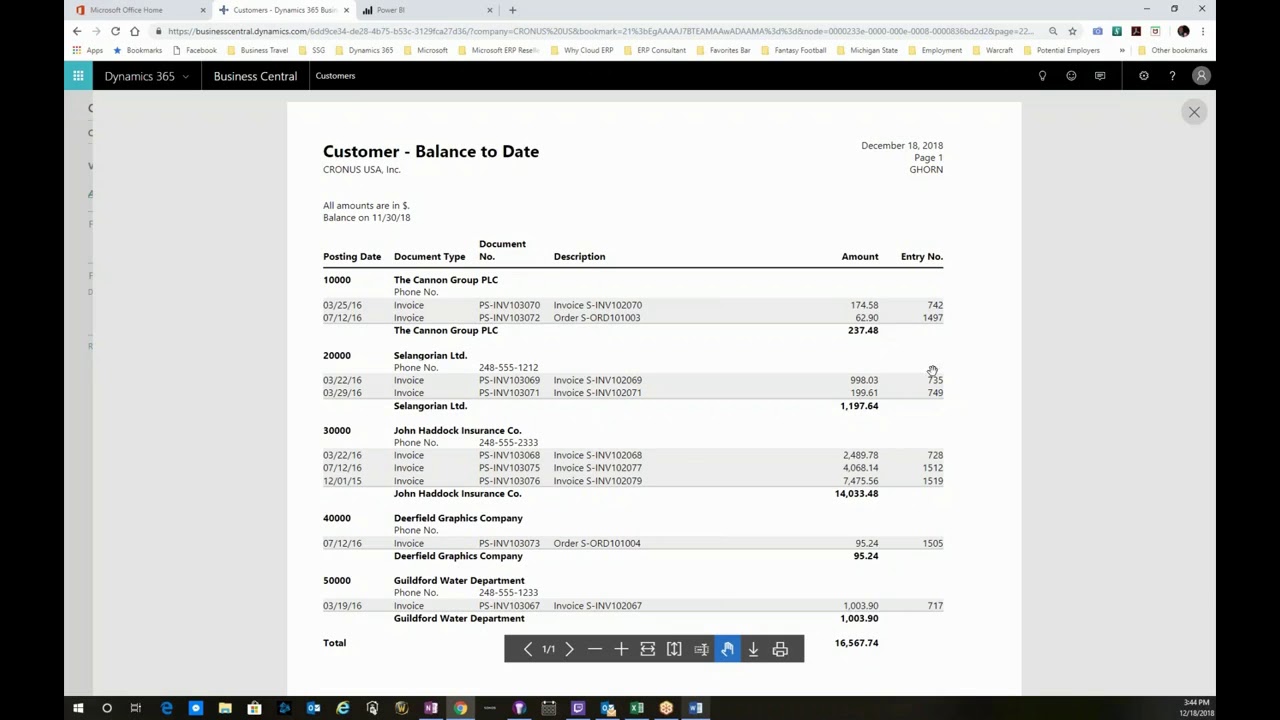Open the chat message icon
1280x720 pixels.
tap(1100, 76)
